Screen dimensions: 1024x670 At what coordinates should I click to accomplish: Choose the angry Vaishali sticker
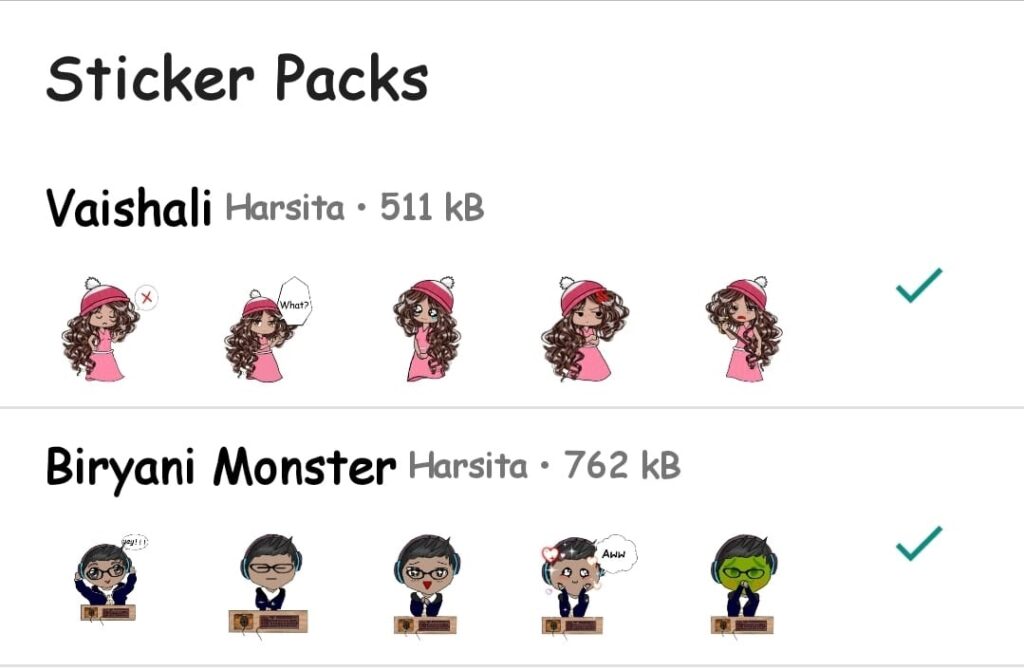(585, 328)
